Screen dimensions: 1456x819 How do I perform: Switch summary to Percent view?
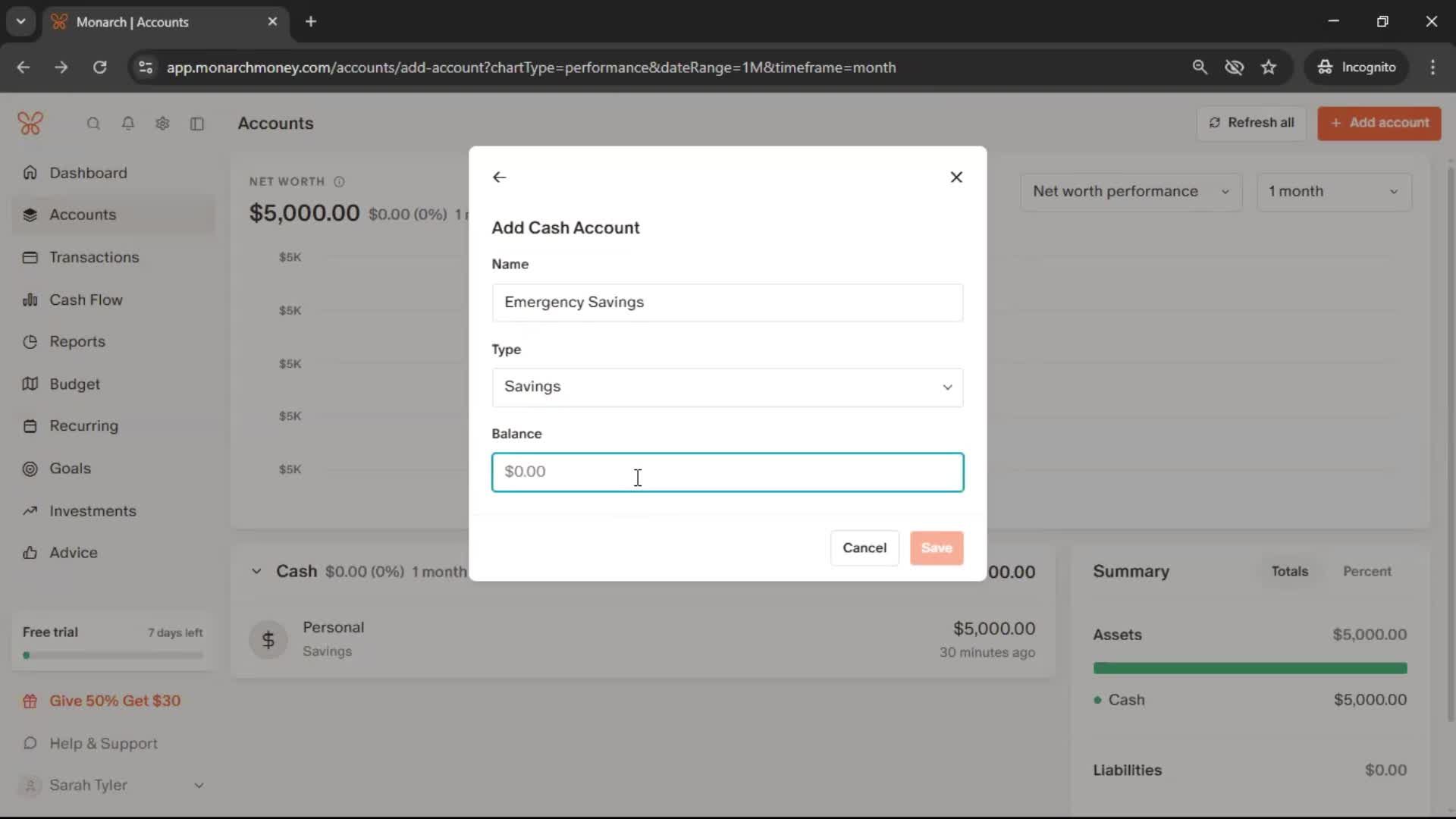(x=1367, y=571)
